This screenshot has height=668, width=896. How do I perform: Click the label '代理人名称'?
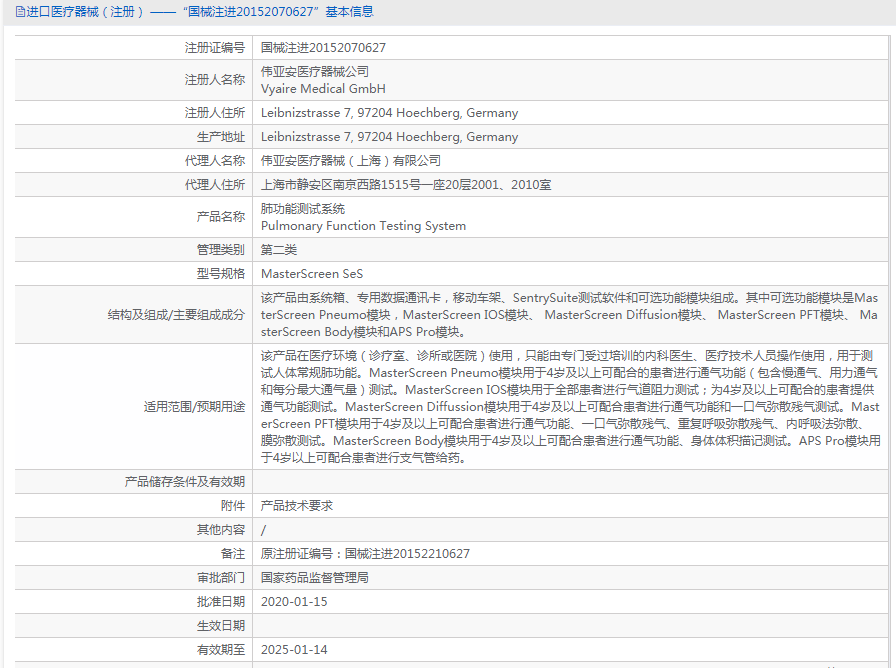point(215,161)
